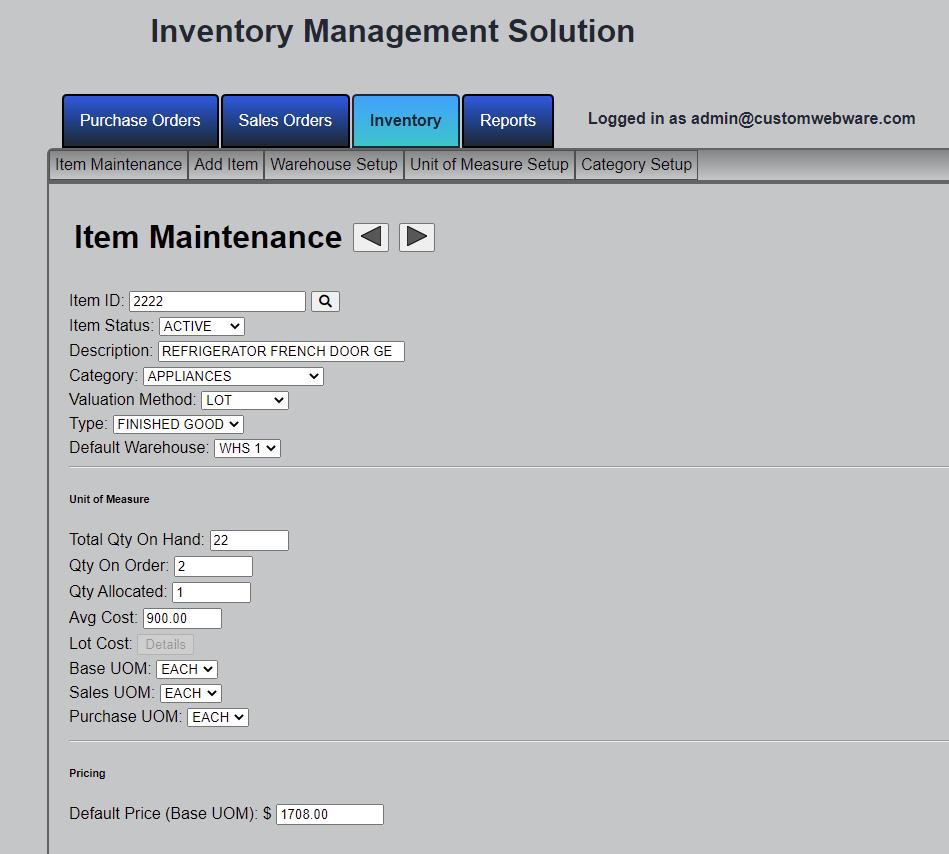The image size is (949, 854).
Task: Focus the Total Qty On Hand field
Action: 249,540
